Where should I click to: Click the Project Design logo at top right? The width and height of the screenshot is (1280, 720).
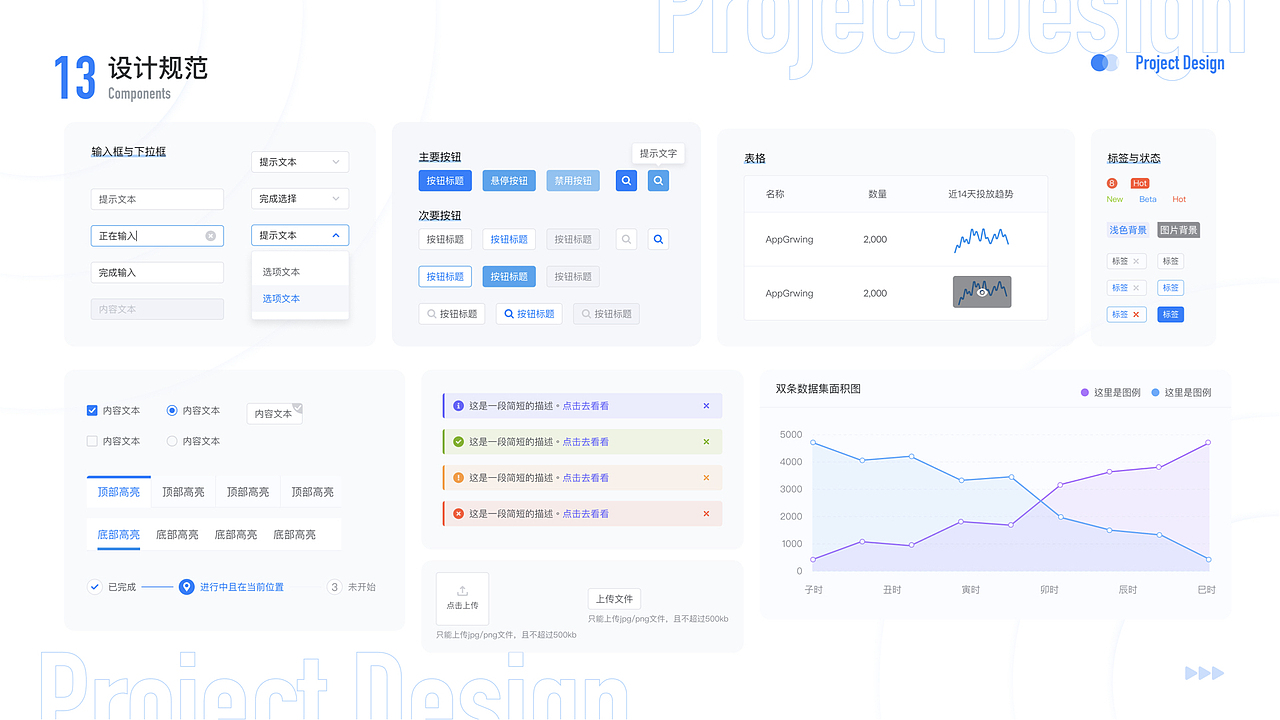tap(1158, 63)
